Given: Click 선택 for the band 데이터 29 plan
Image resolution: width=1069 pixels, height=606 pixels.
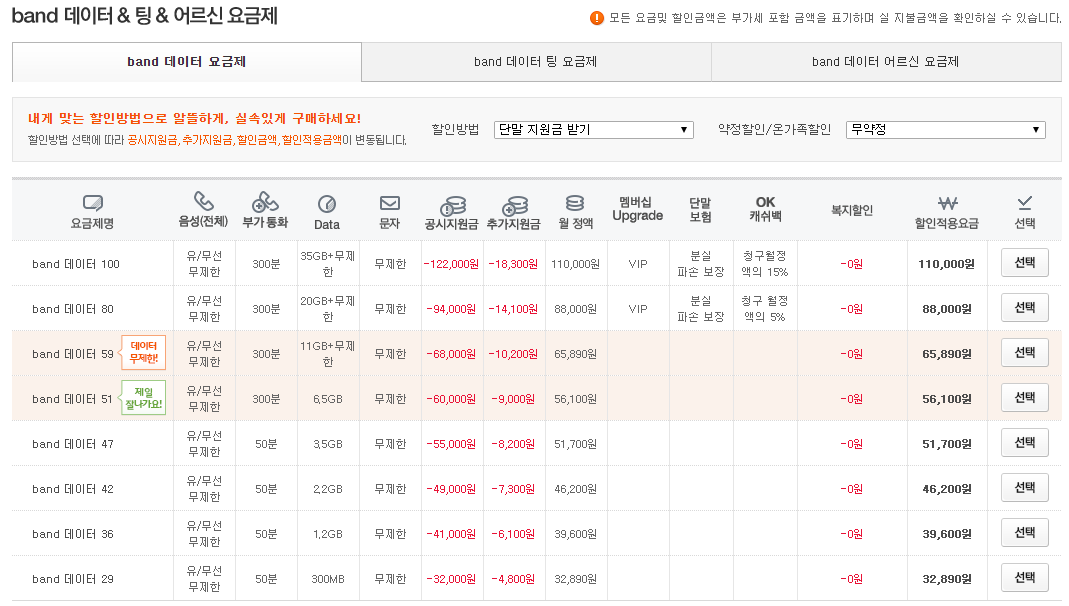Looking at the screenshot, I should pos(1023,577).
